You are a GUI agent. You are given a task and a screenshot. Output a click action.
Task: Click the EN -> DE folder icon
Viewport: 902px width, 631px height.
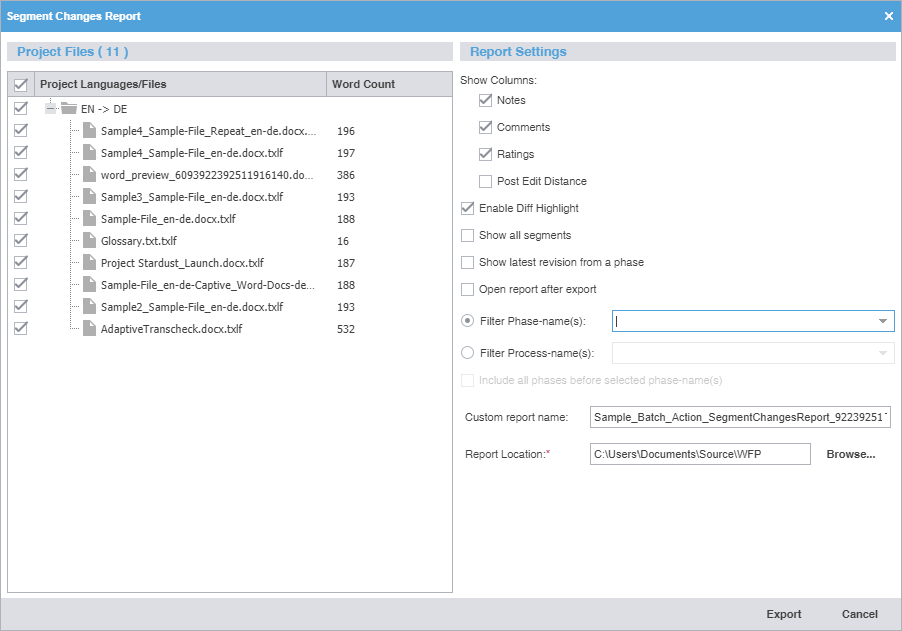tap(68, 108)
